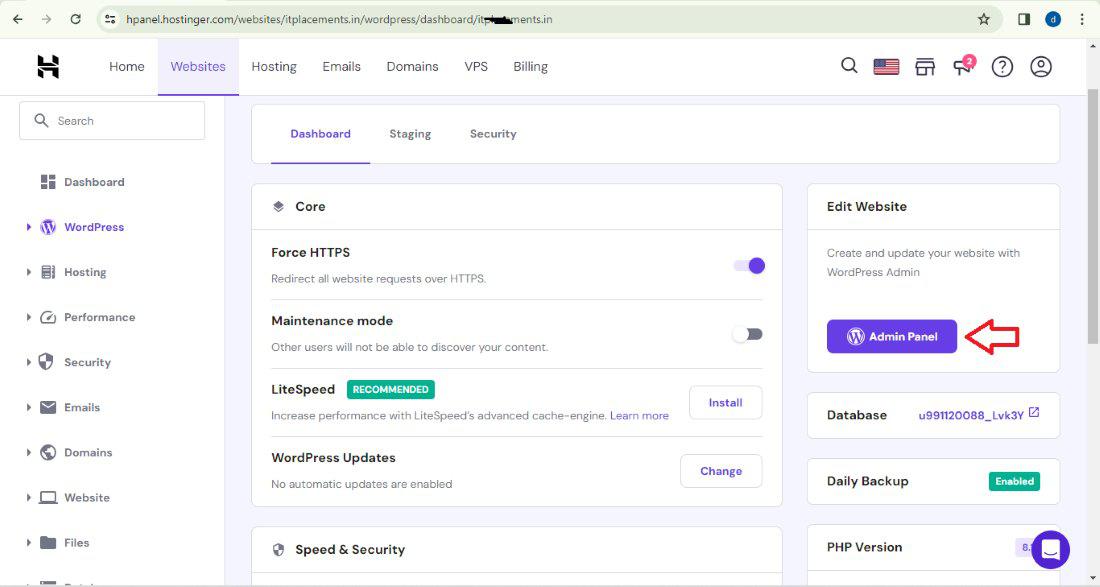Viewport: 1100px width, 587px height.
Task: Click the page vertical scrollbar
Action: click(x=1094, y=217)
